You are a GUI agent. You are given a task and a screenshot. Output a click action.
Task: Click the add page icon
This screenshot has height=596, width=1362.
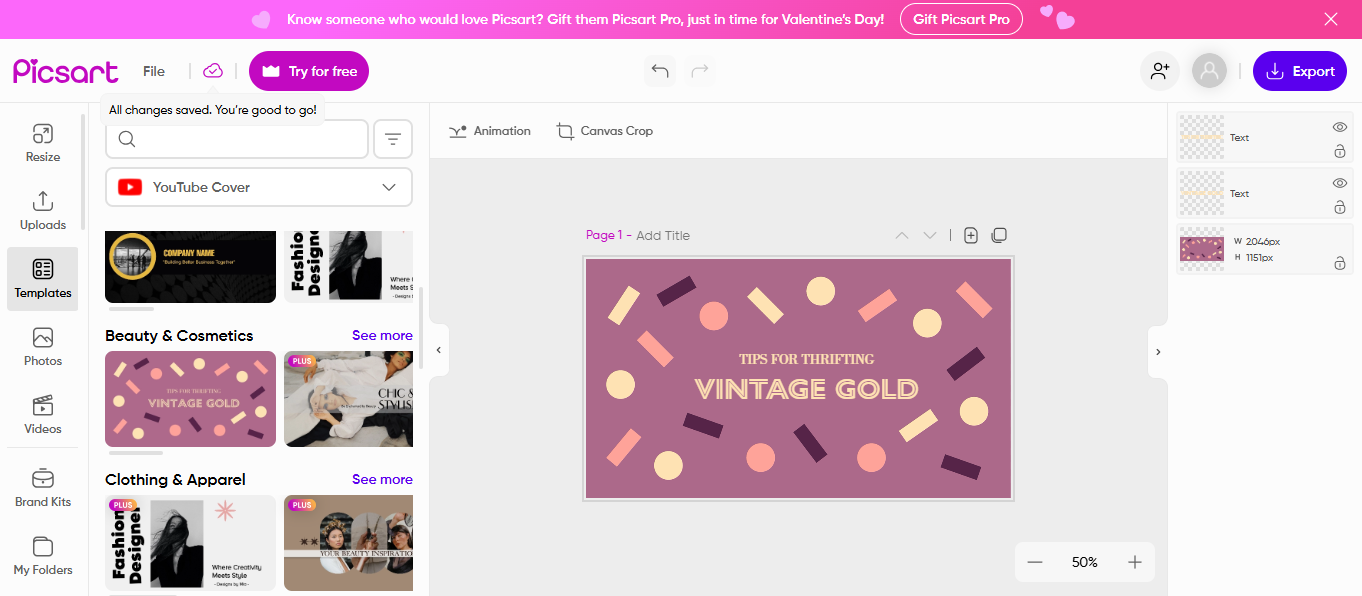(971, 235)
